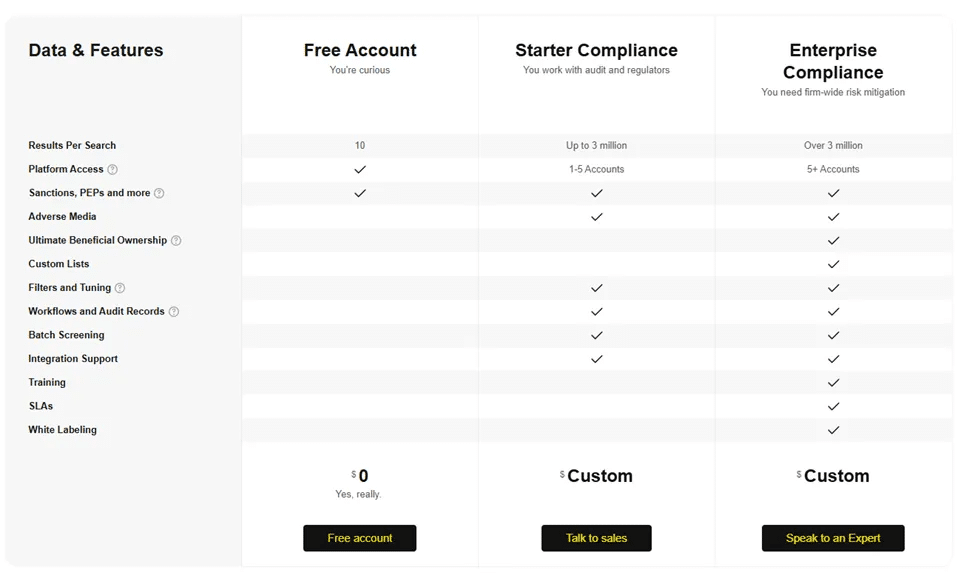Click Enterprise checkmark in SLAs row
This screenshot has width=975, height=573.
(x=833, y=406)
